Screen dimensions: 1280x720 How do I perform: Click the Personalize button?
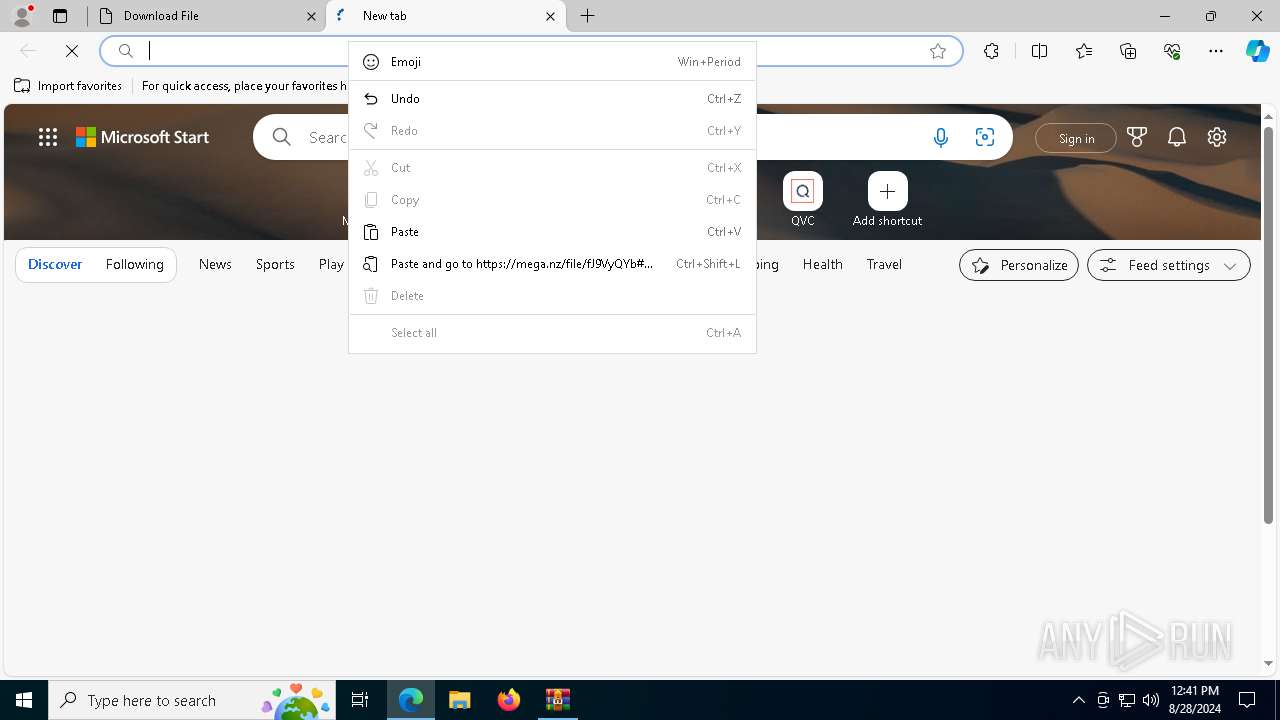pyautogui.click(x=1019, y=265)
